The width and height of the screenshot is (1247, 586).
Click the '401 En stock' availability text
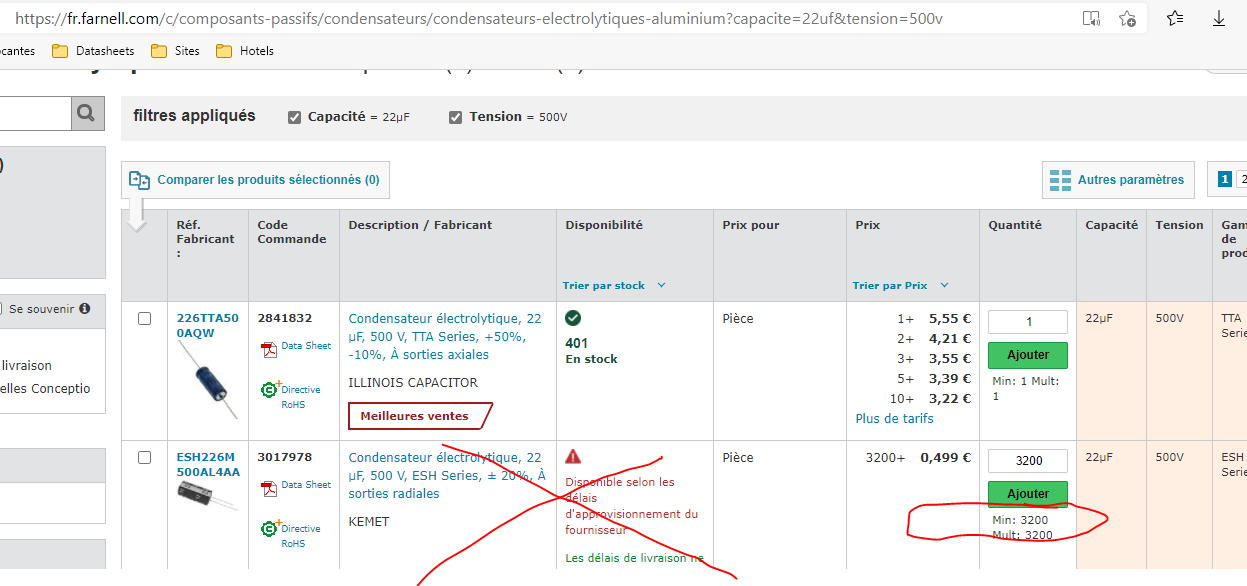(x=591, y=351)
